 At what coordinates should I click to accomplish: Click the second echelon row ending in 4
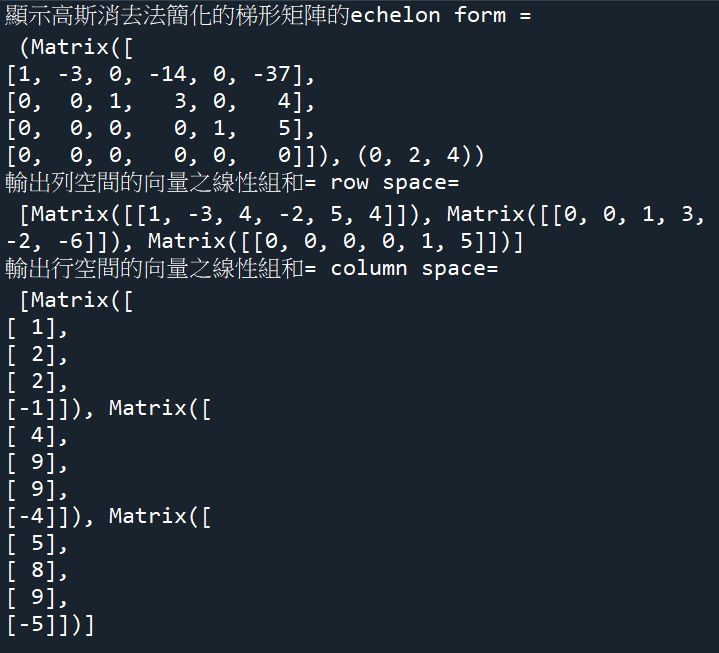coord(160,101)
